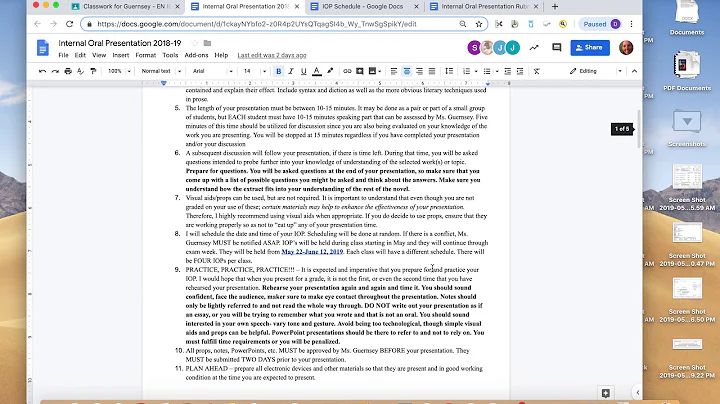Image resolution: width=720 pixels, height=404 pixels.
Task: Open the zoom 100% dropdown
Action: click(119, 71)
